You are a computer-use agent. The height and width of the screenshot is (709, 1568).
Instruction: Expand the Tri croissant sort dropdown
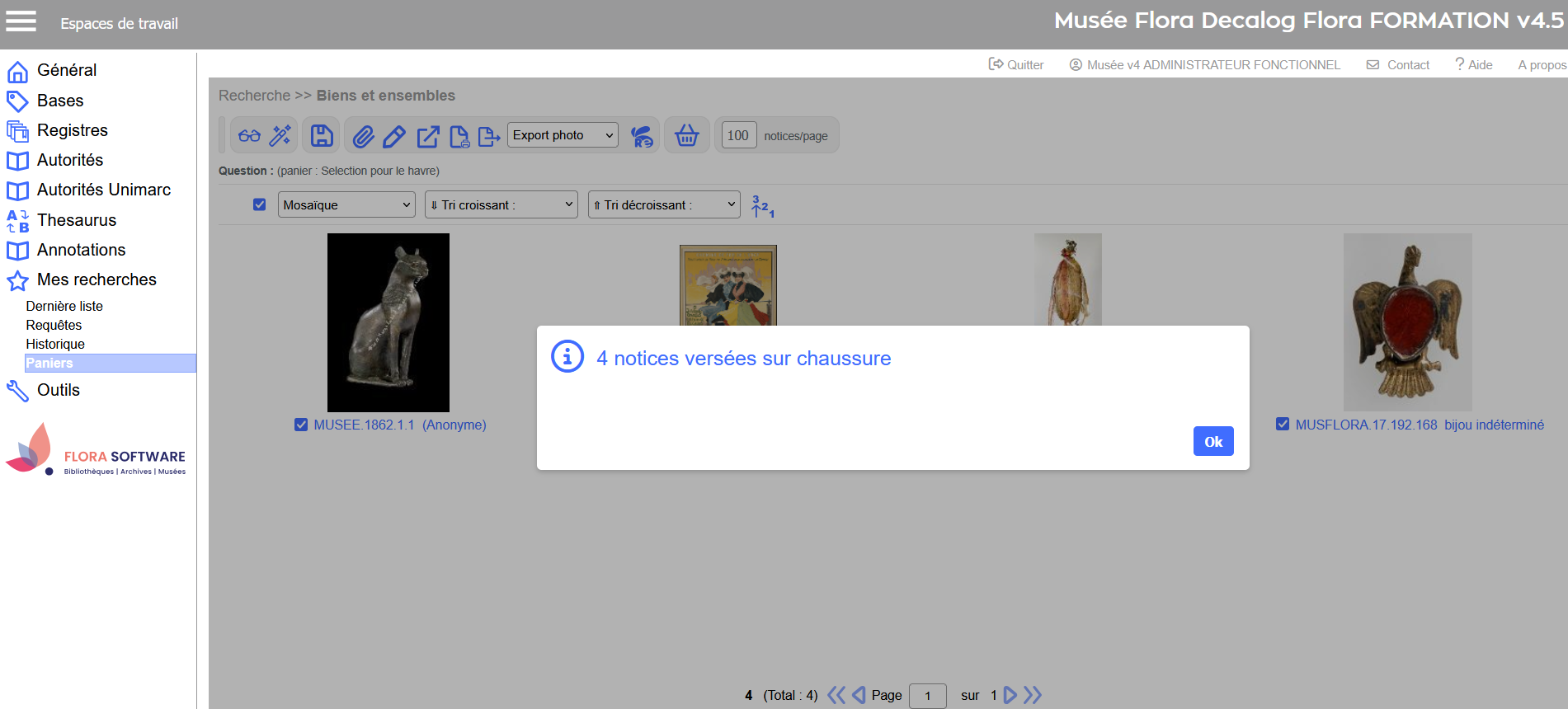[501, 205]
